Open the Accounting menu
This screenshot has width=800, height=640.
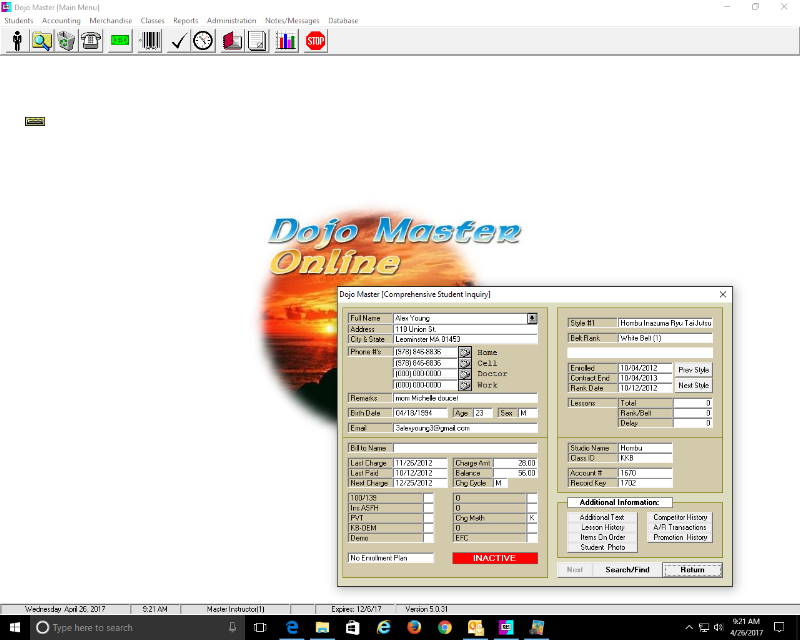click(61, 20)
